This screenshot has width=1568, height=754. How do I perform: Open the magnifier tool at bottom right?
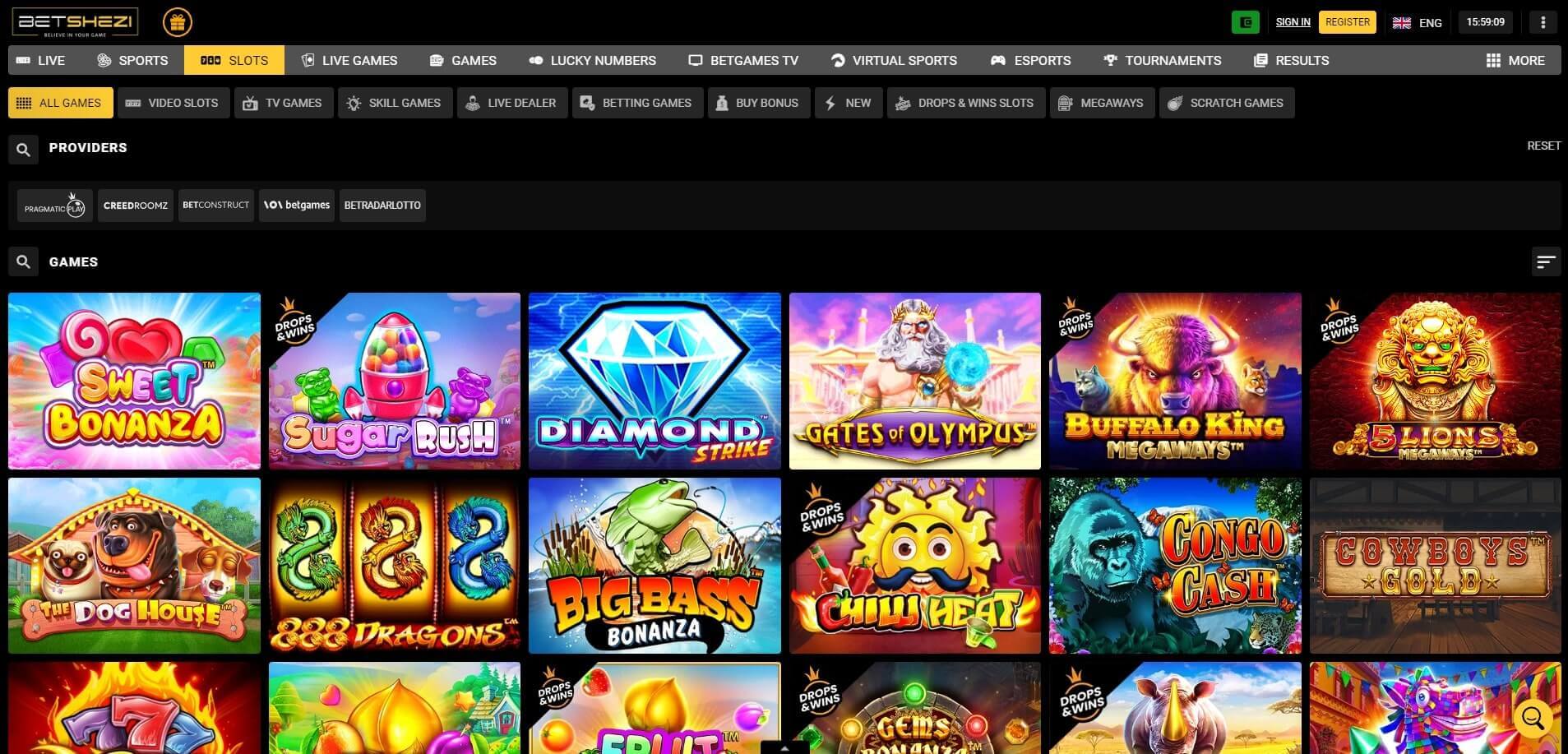[1534, 717]
